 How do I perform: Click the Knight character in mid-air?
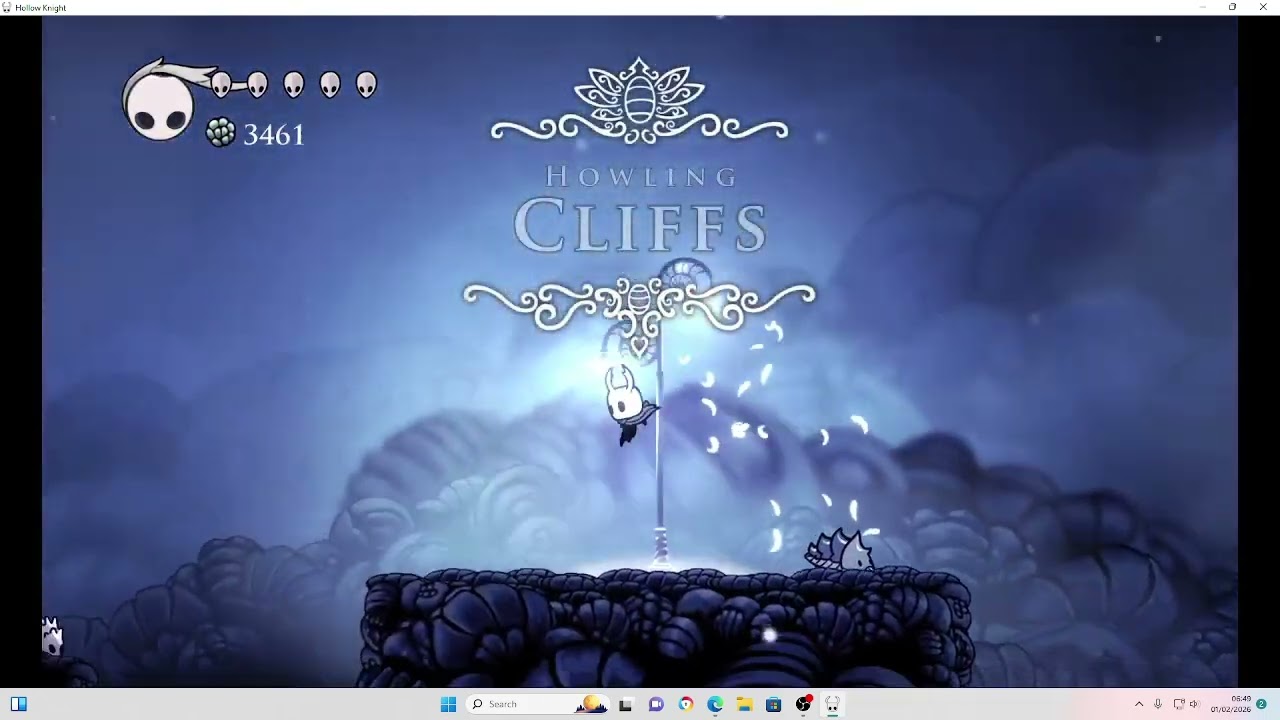point(627,406)
